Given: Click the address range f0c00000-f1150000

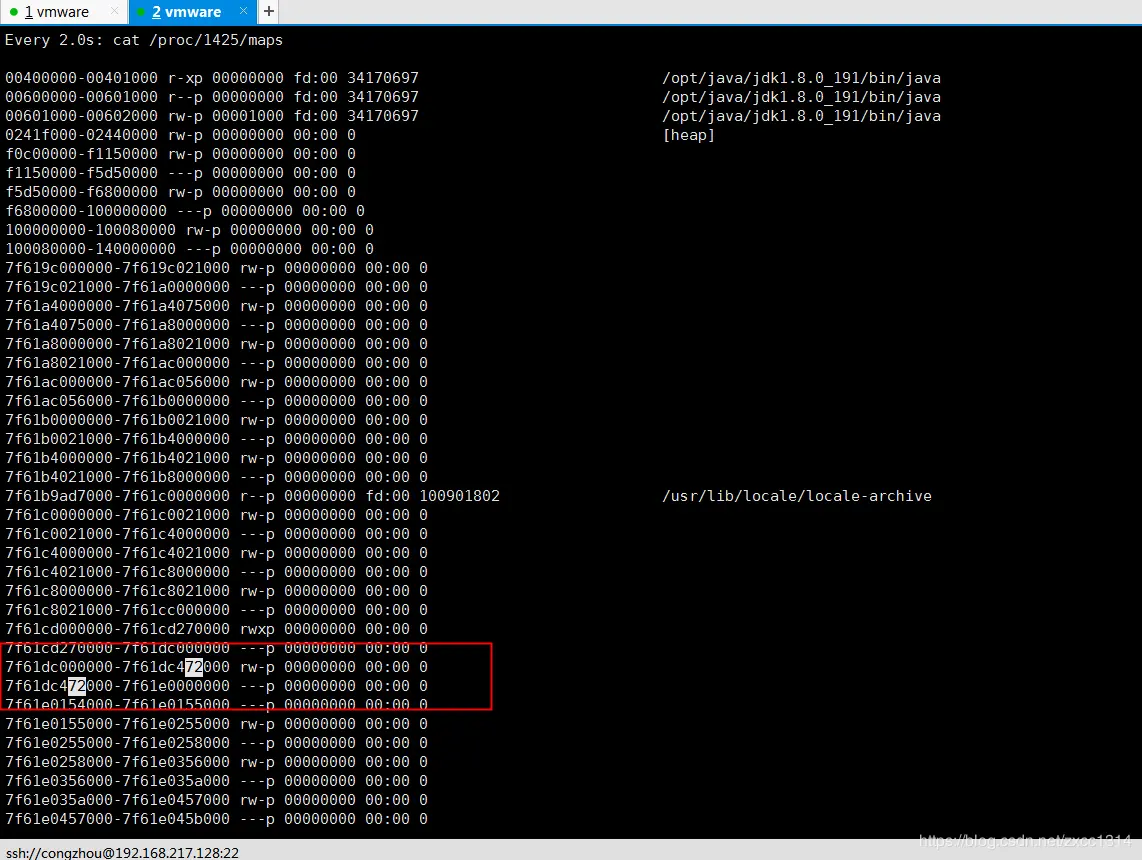Looking at the screenshot, I should coord(82,154).
